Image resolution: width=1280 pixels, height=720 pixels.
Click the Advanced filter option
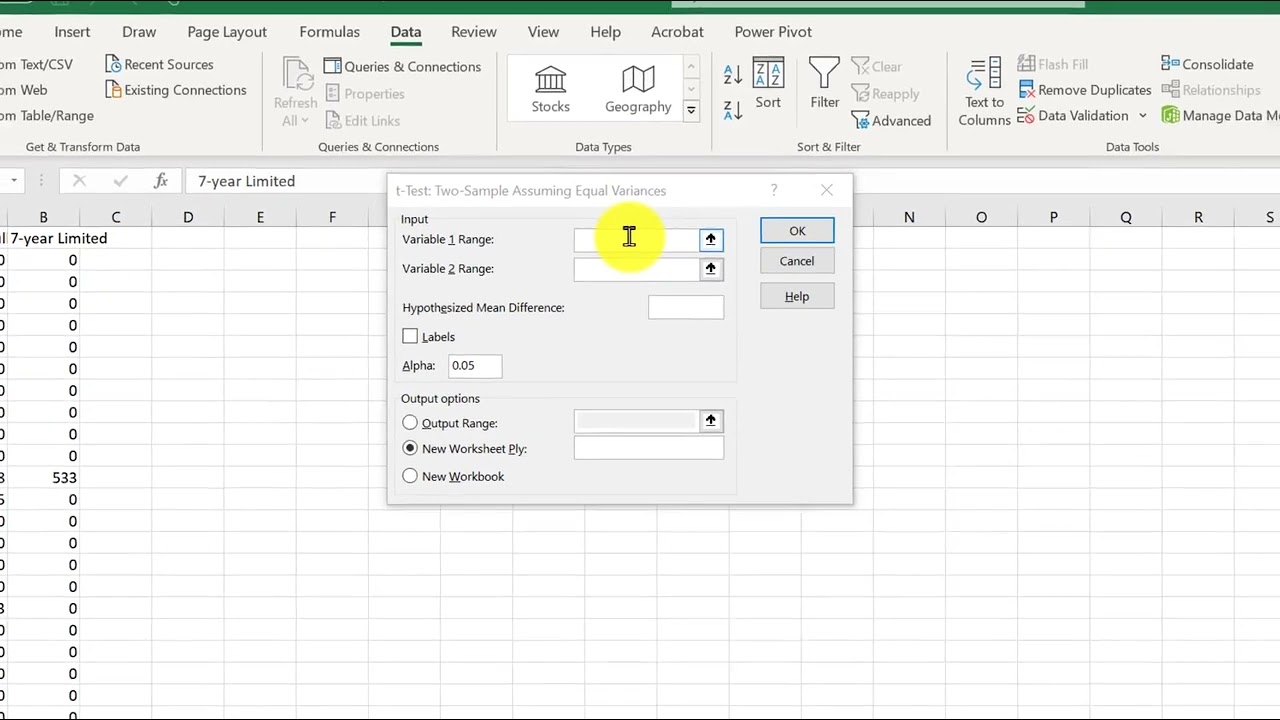tap(891, 120)
